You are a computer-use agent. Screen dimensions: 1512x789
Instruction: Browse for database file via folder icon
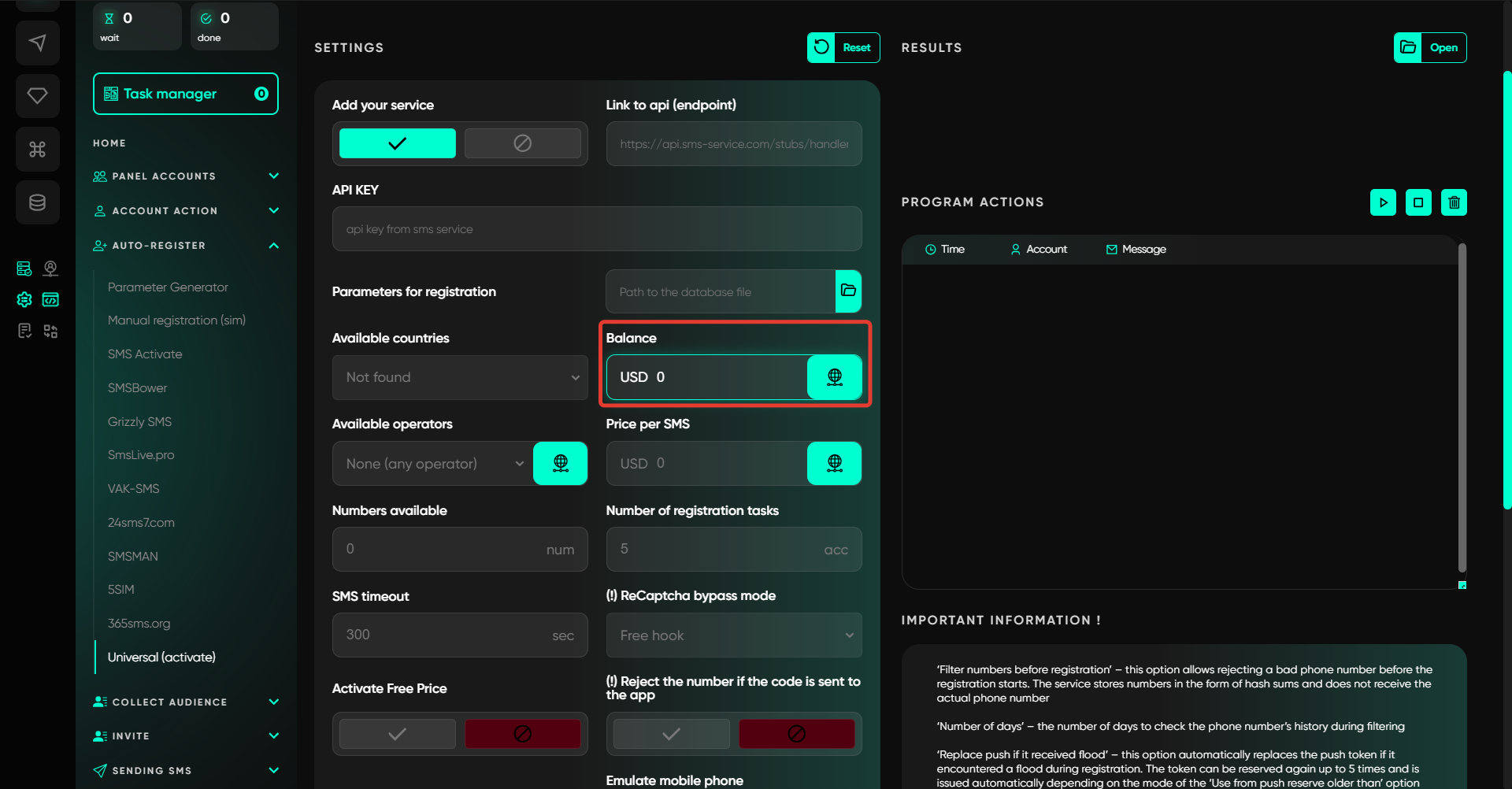click(848, 291)
